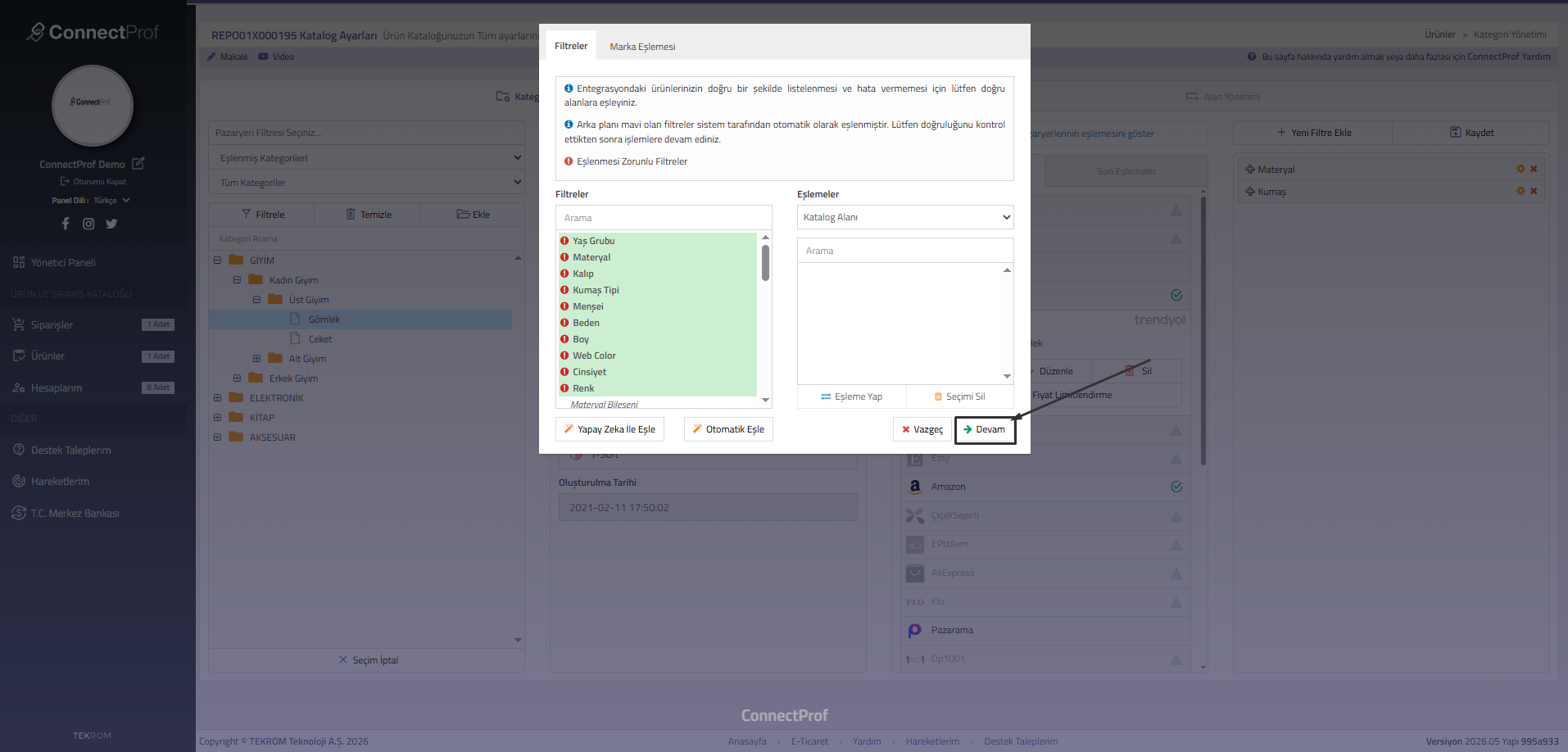Image resolution: width=1568 pixels, height=752 pixels.
Task: Click the Devam button
Action: [985, 429]
